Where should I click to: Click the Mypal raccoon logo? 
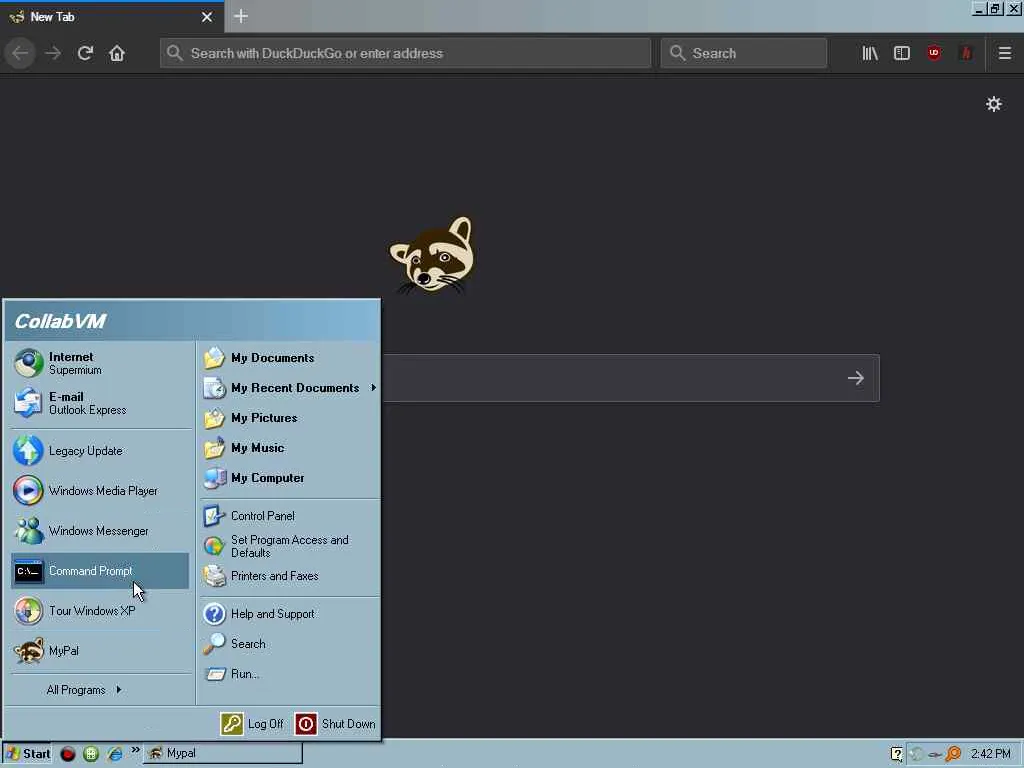432,255
